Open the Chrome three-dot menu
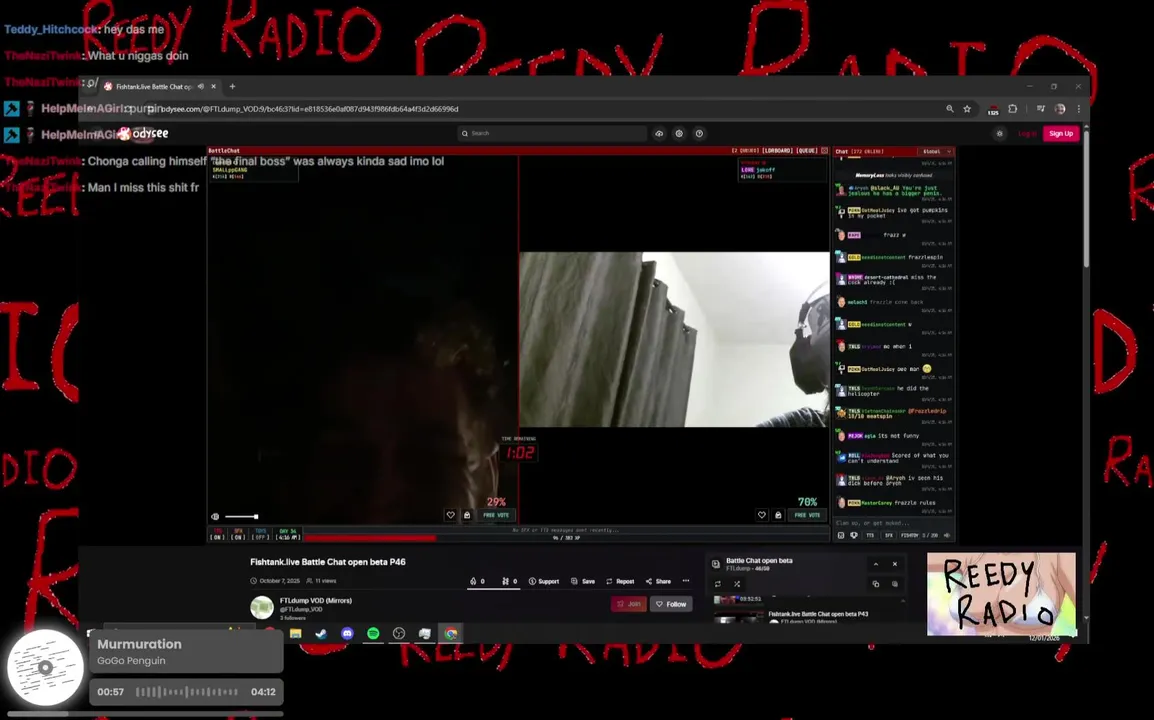The image size is (1154, 720). tap(1079, 109)
